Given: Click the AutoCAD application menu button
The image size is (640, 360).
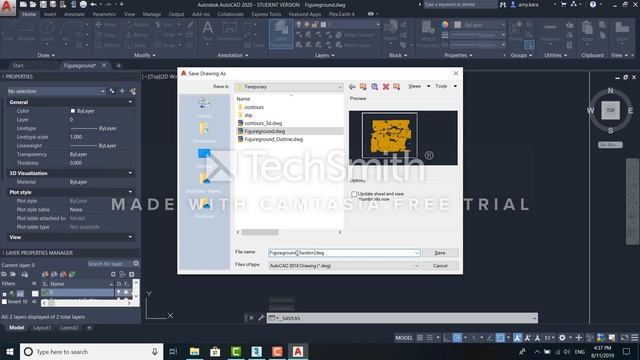Looking at the screenshot, I should point(8,8).
